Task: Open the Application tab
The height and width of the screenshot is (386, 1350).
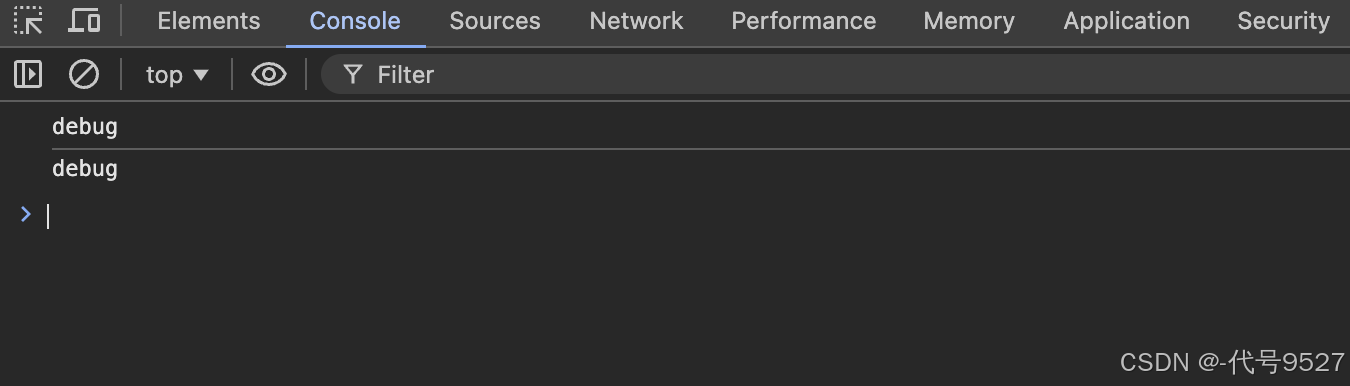Action: click(x=1126, y=21)
